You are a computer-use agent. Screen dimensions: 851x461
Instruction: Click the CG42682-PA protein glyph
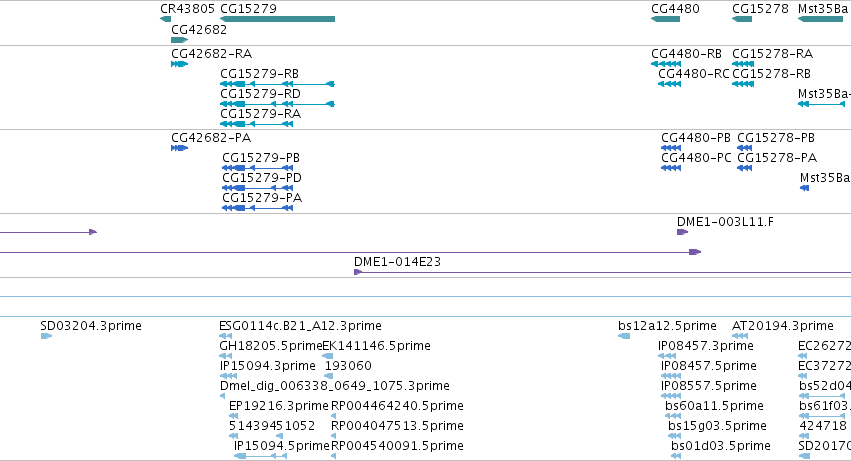(180, 148)
